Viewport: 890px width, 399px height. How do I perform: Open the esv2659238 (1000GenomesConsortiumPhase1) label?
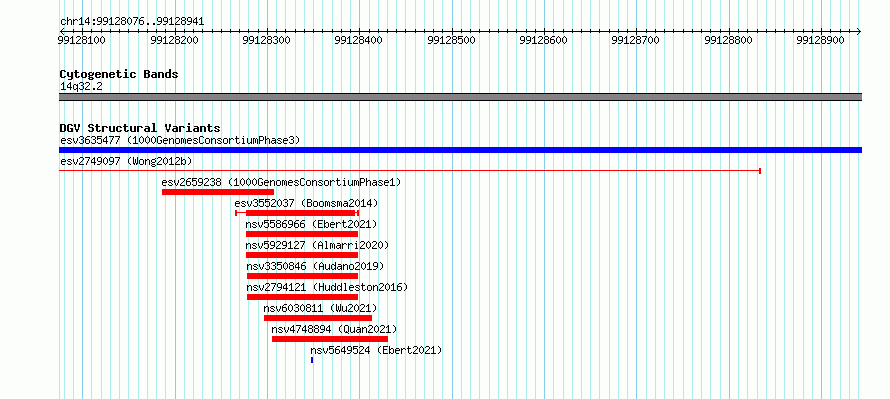281,183
